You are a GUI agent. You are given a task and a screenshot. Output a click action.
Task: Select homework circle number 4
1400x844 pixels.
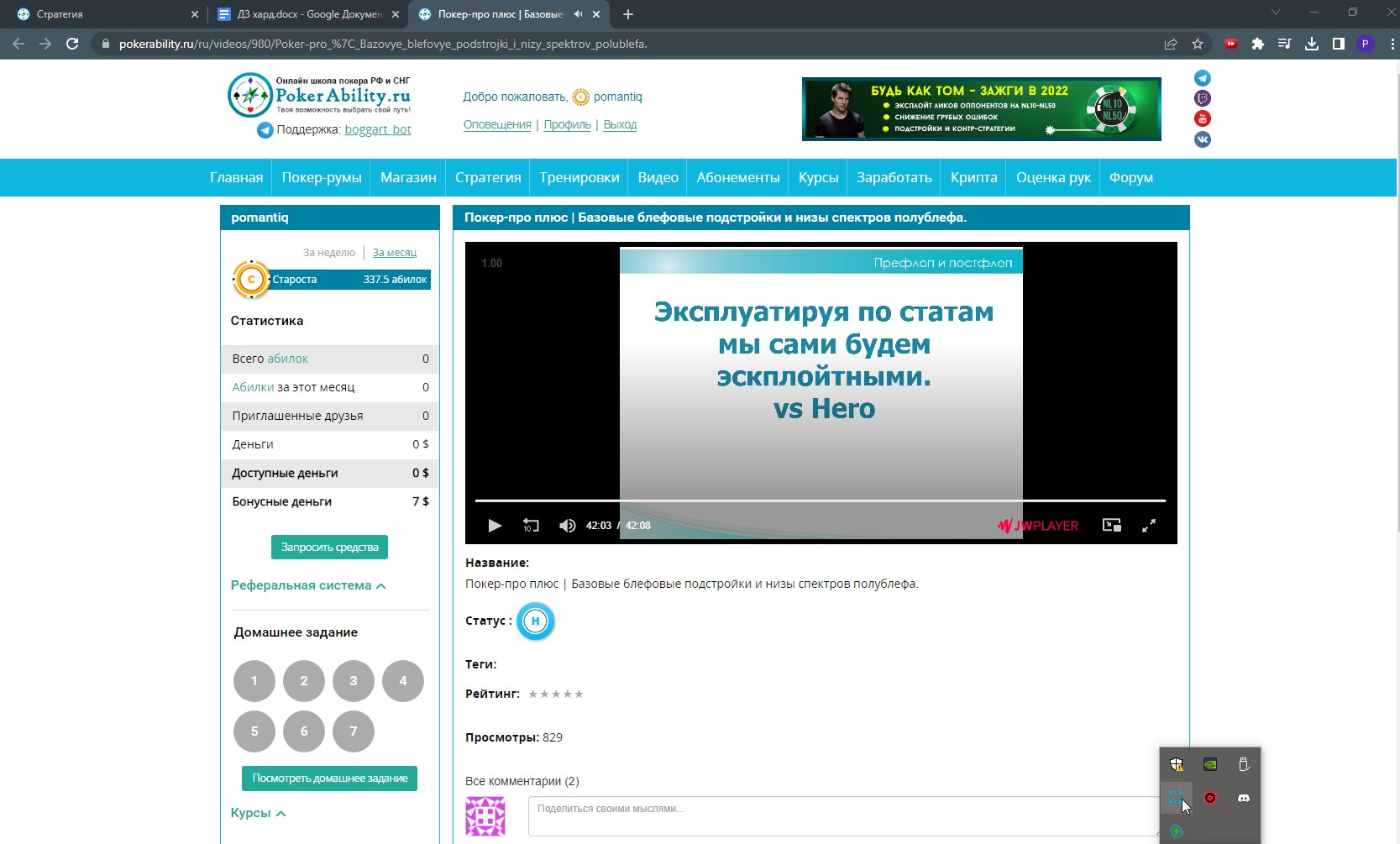click(403, 681)
